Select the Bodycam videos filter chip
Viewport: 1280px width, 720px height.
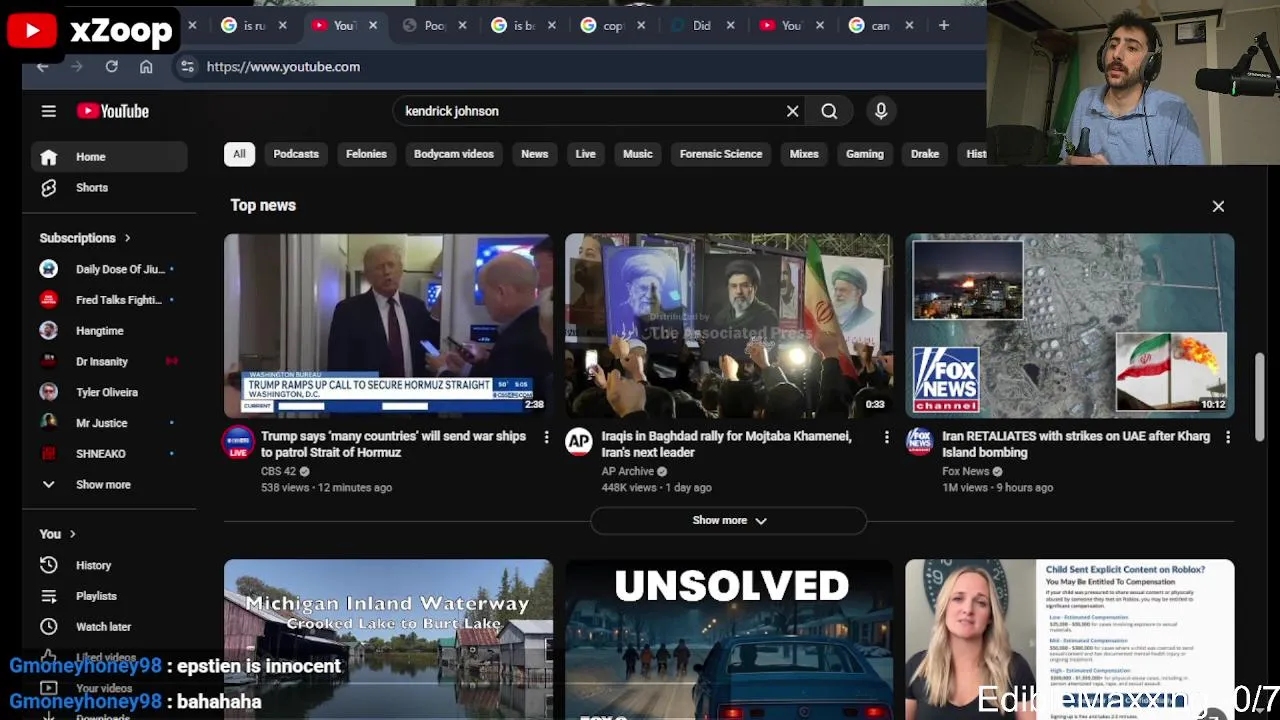(454, 154)
